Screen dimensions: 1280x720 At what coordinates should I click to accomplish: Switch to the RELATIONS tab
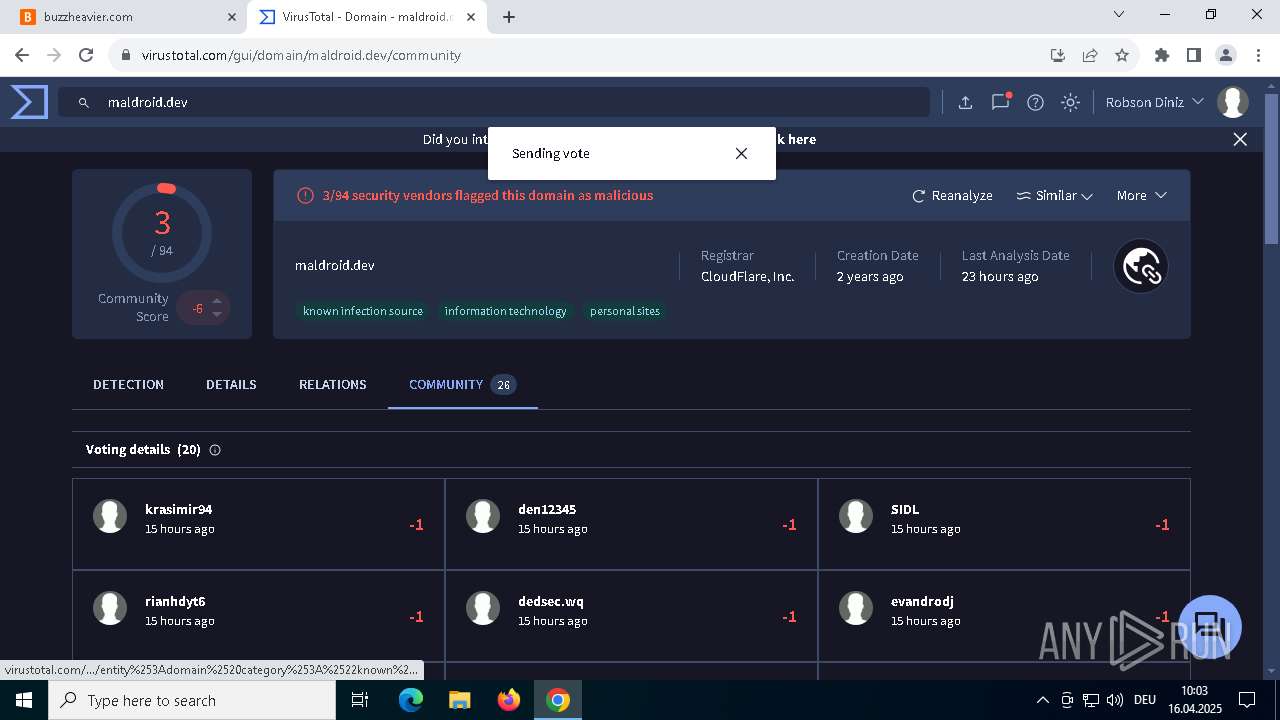click(x=332, y=384)
